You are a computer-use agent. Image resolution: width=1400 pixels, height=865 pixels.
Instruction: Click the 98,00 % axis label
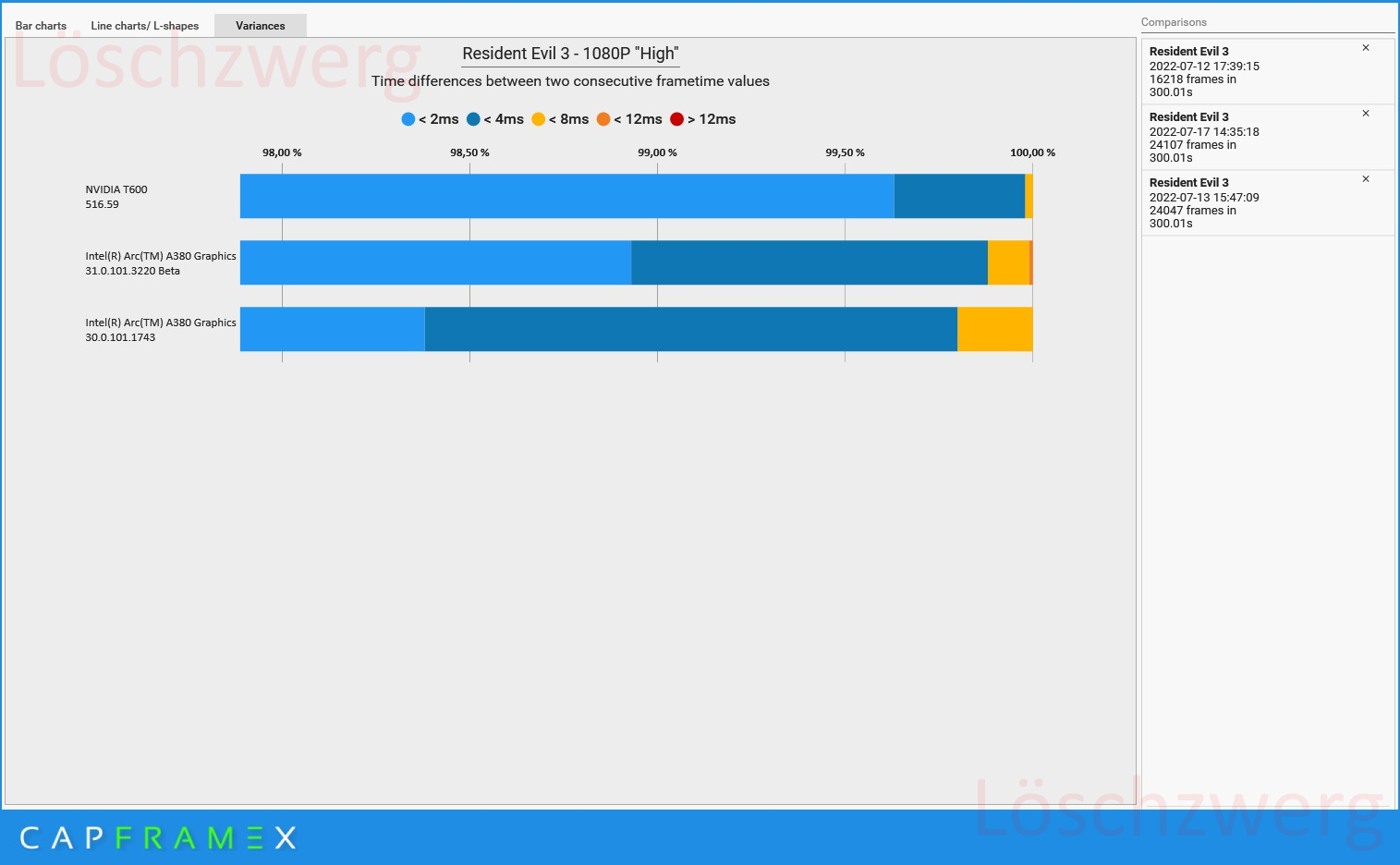point(282,152)
